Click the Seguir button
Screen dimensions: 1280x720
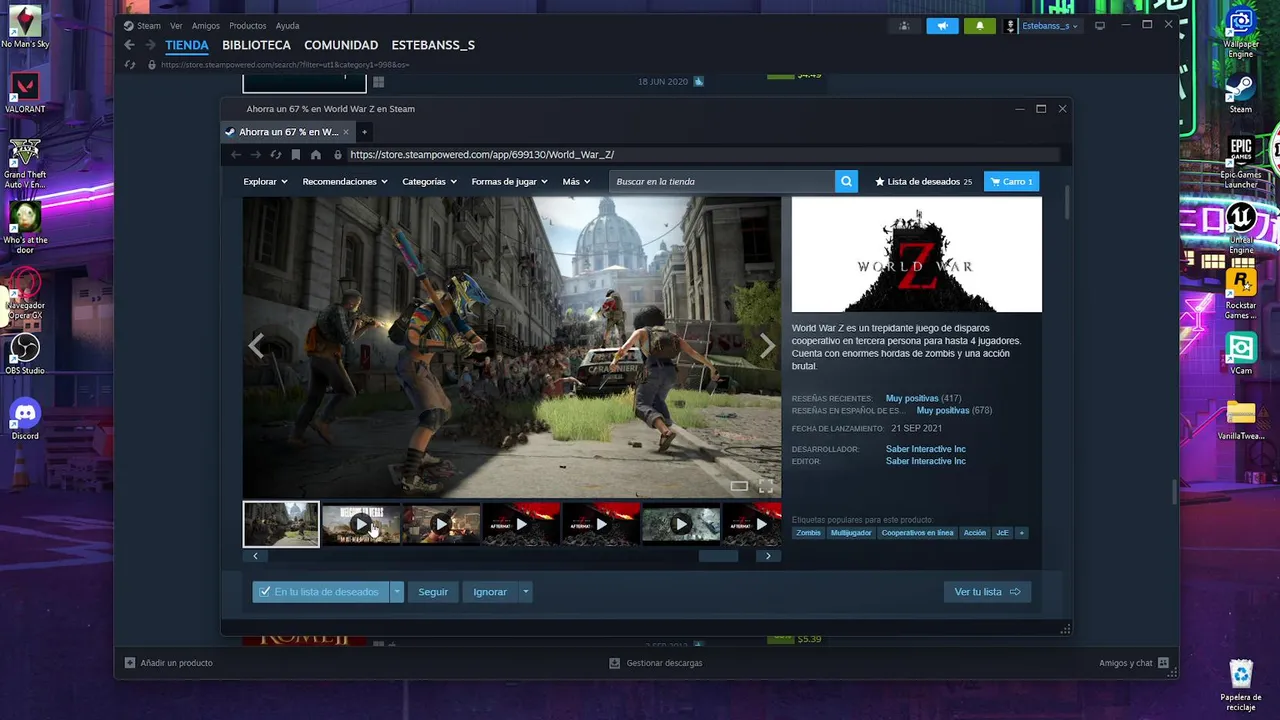[433, 592]
